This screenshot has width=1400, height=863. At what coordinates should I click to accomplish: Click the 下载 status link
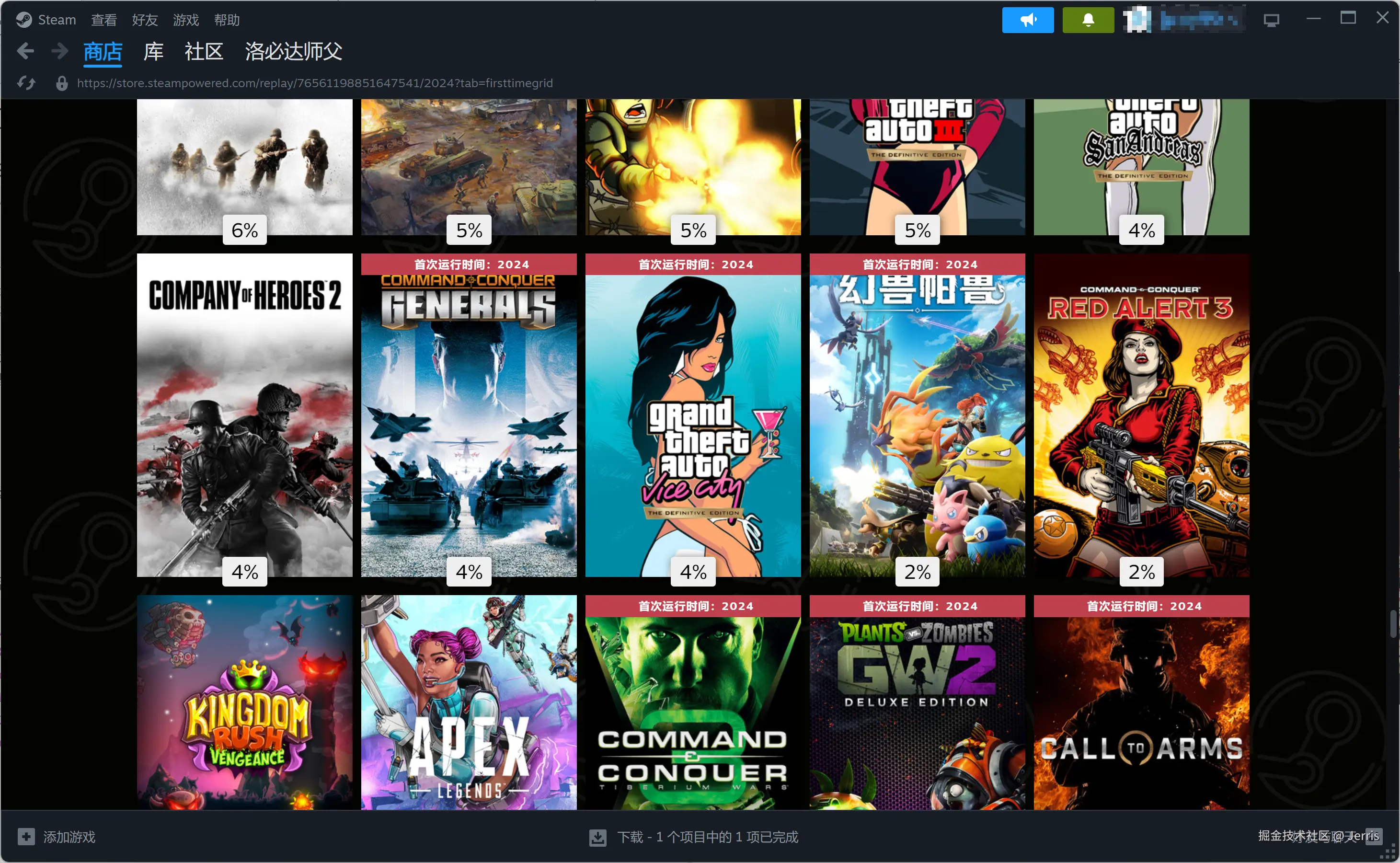click(707, 837)
